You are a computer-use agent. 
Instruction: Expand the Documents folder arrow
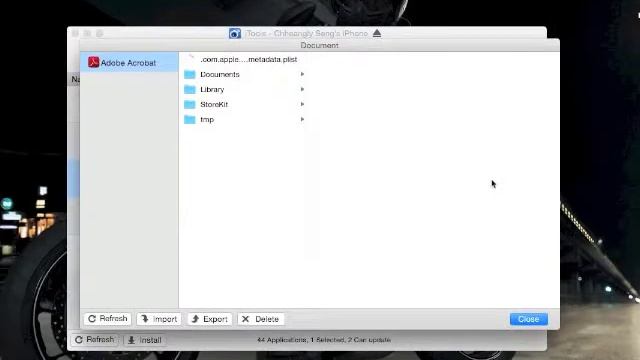point(302,74)
